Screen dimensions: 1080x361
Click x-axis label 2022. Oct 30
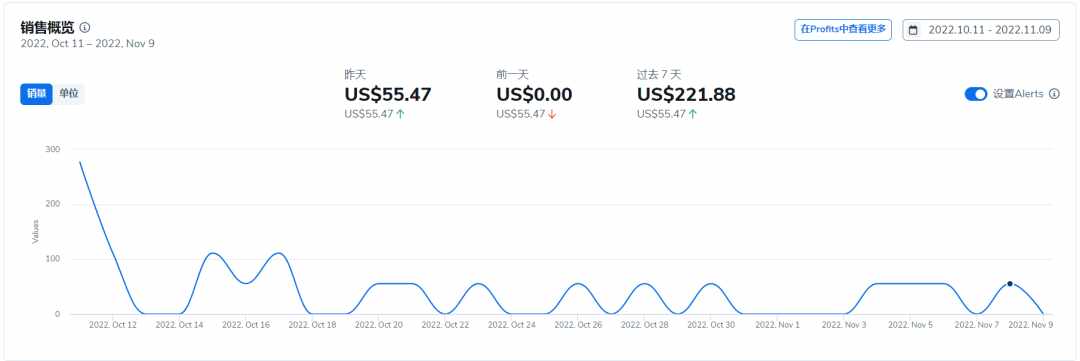coord(712,324)
